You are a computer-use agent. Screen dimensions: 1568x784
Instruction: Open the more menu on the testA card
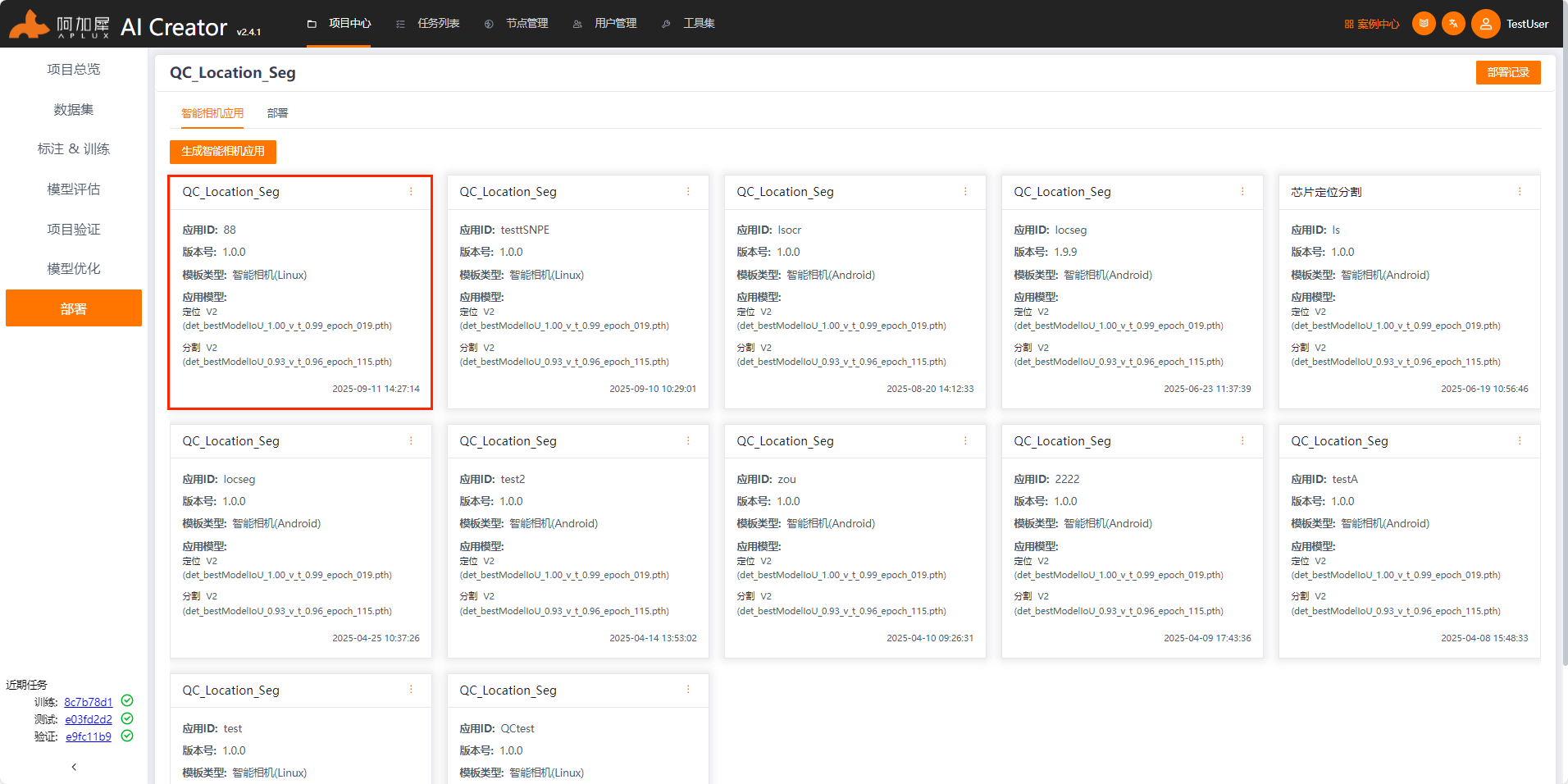1520,440
